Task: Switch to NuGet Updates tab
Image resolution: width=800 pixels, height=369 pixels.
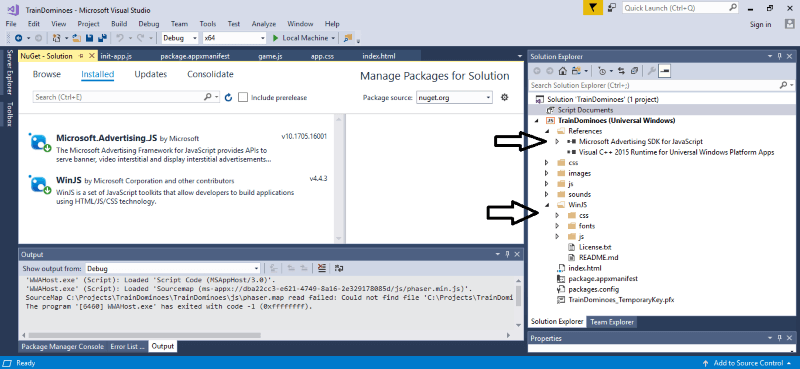Action: [x=151, y=75]
